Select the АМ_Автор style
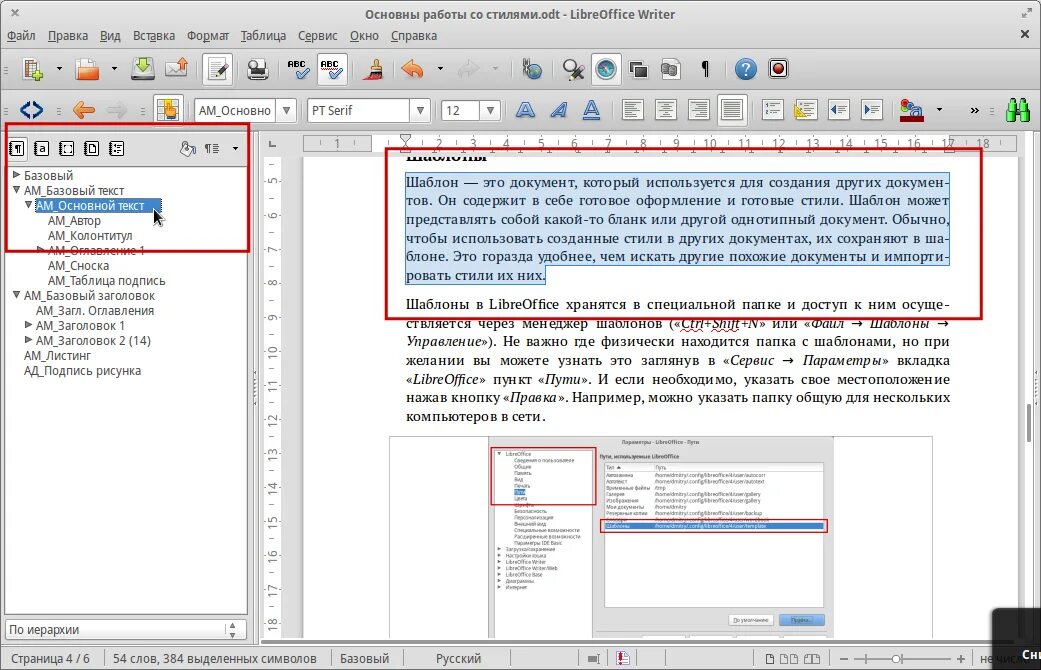This screenshot has height=670, width=1041. 74,220
